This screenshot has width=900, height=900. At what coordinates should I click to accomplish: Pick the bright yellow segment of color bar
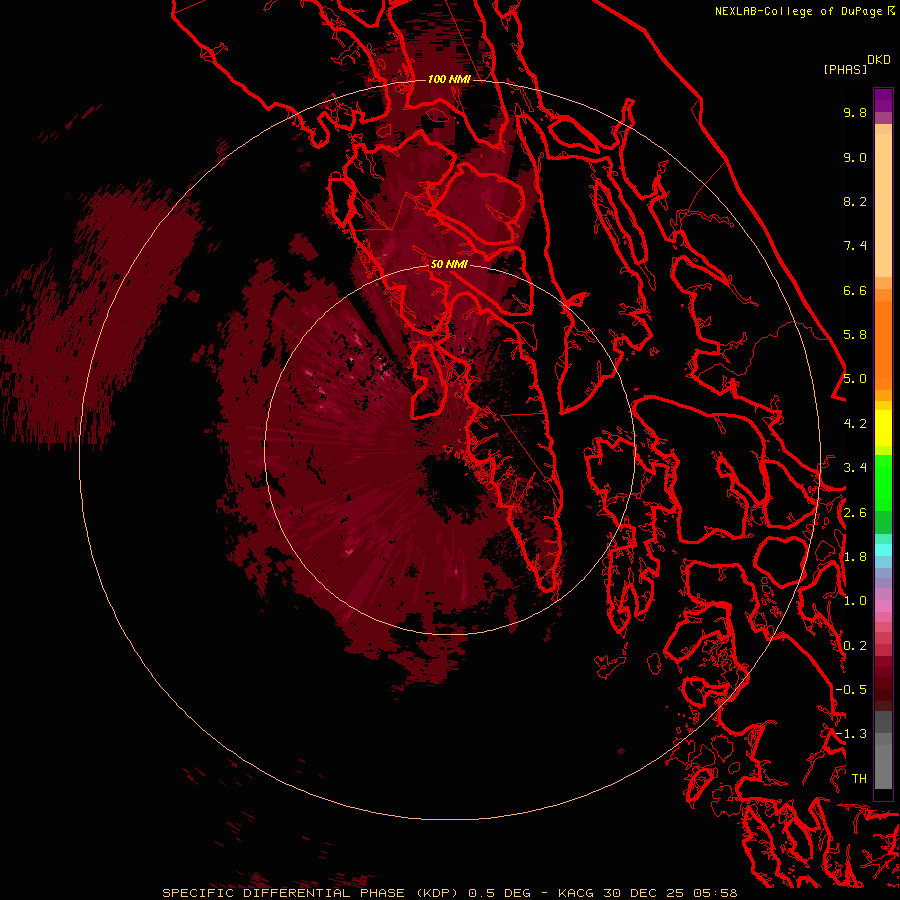pyautogui.click(x=883, y=428)
